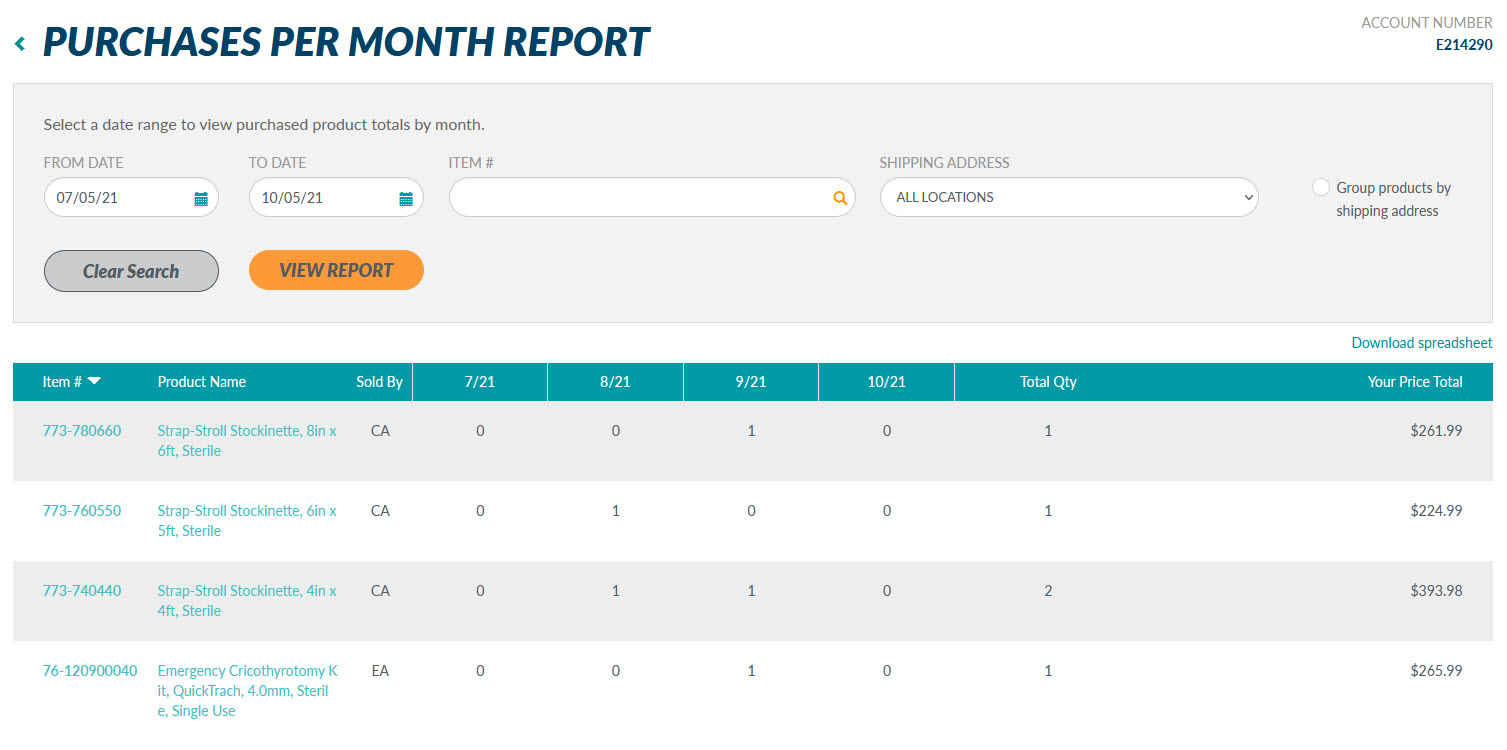The width and height of the screenshot is (1507, 750).
Task: Expand the Shipping Address dropdown
Action: coord(1068,198)
